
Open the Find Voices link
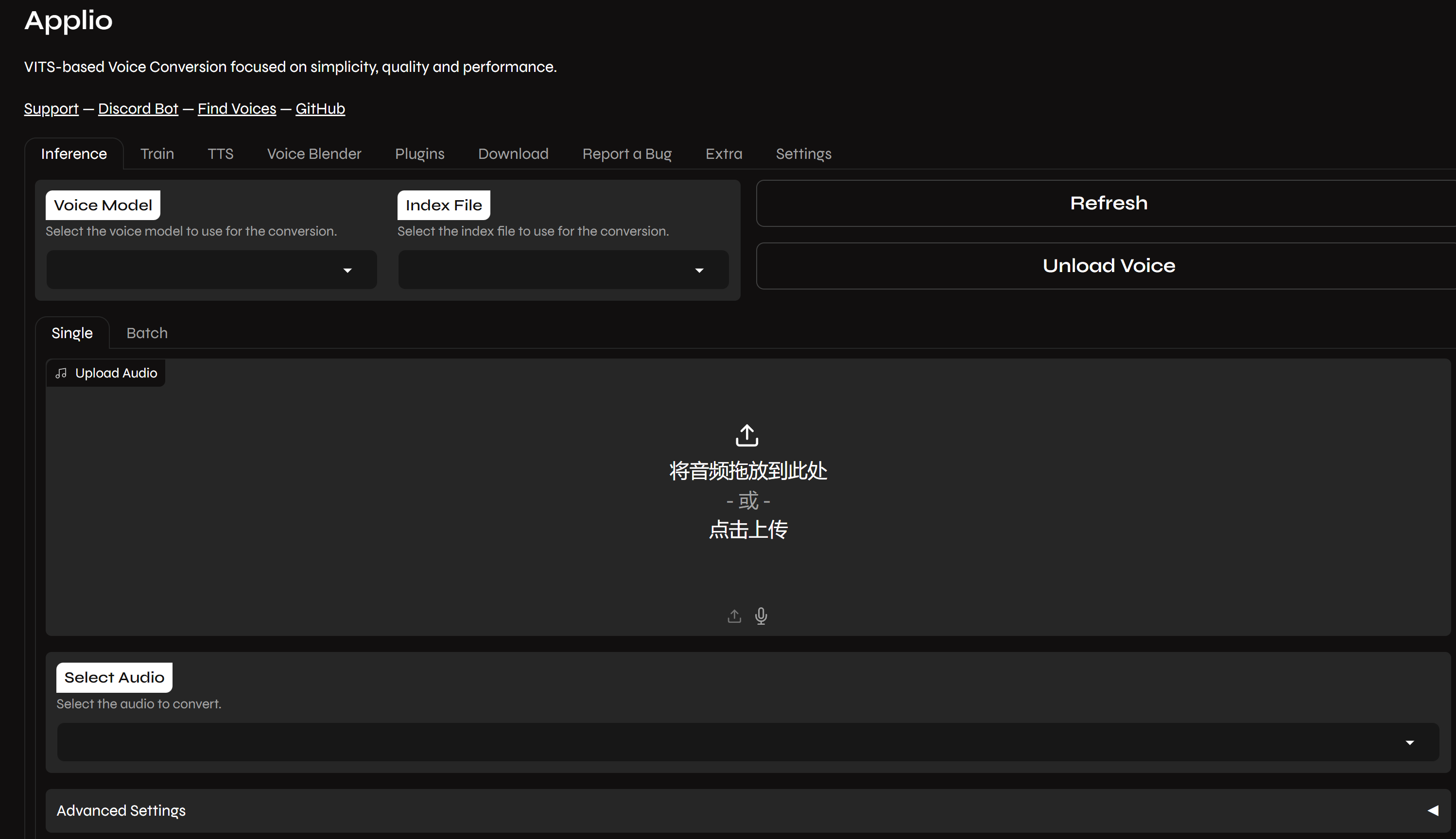[237, 109]
